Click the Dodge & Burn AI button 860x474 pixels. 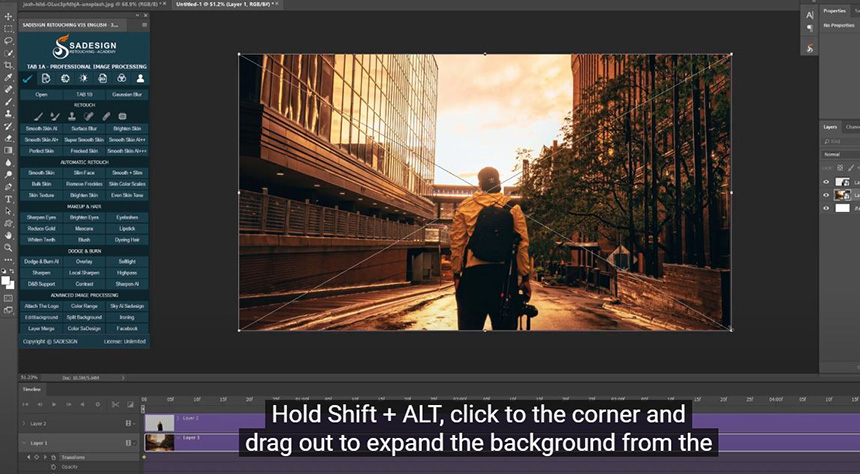click(41, 262)
